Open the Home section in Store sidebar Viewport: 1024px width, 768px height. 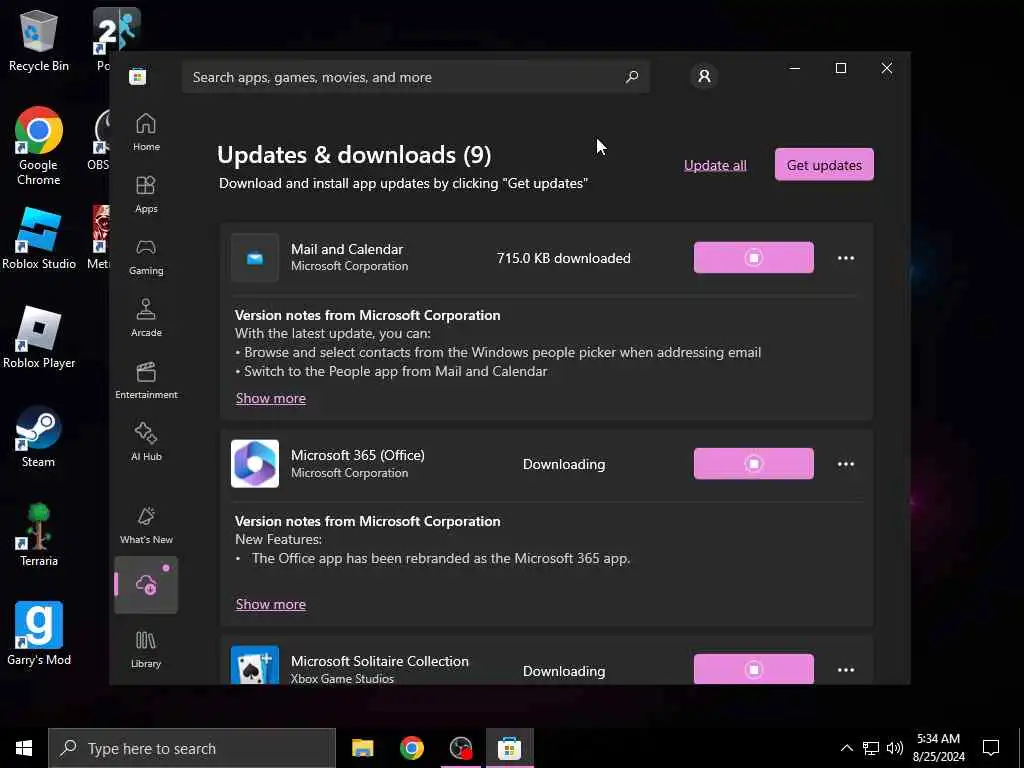click(x=146, y=132)
